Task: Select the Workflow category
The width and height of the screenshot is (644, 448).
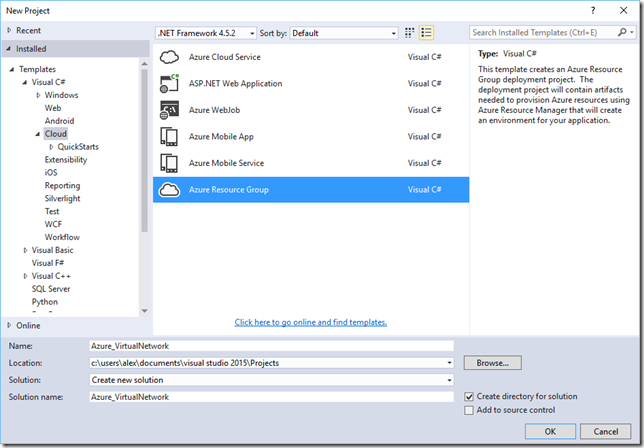Action: (x=62, y=237)
